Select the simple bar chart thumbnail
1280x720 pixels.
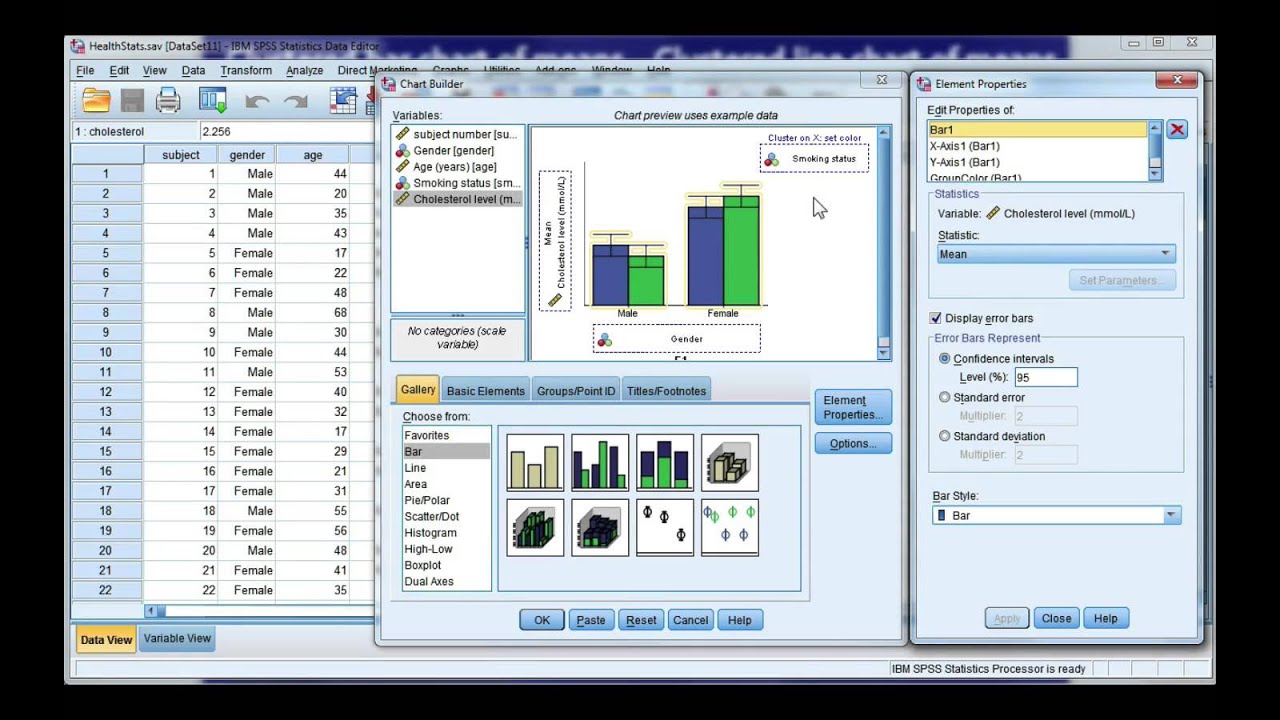535,463
